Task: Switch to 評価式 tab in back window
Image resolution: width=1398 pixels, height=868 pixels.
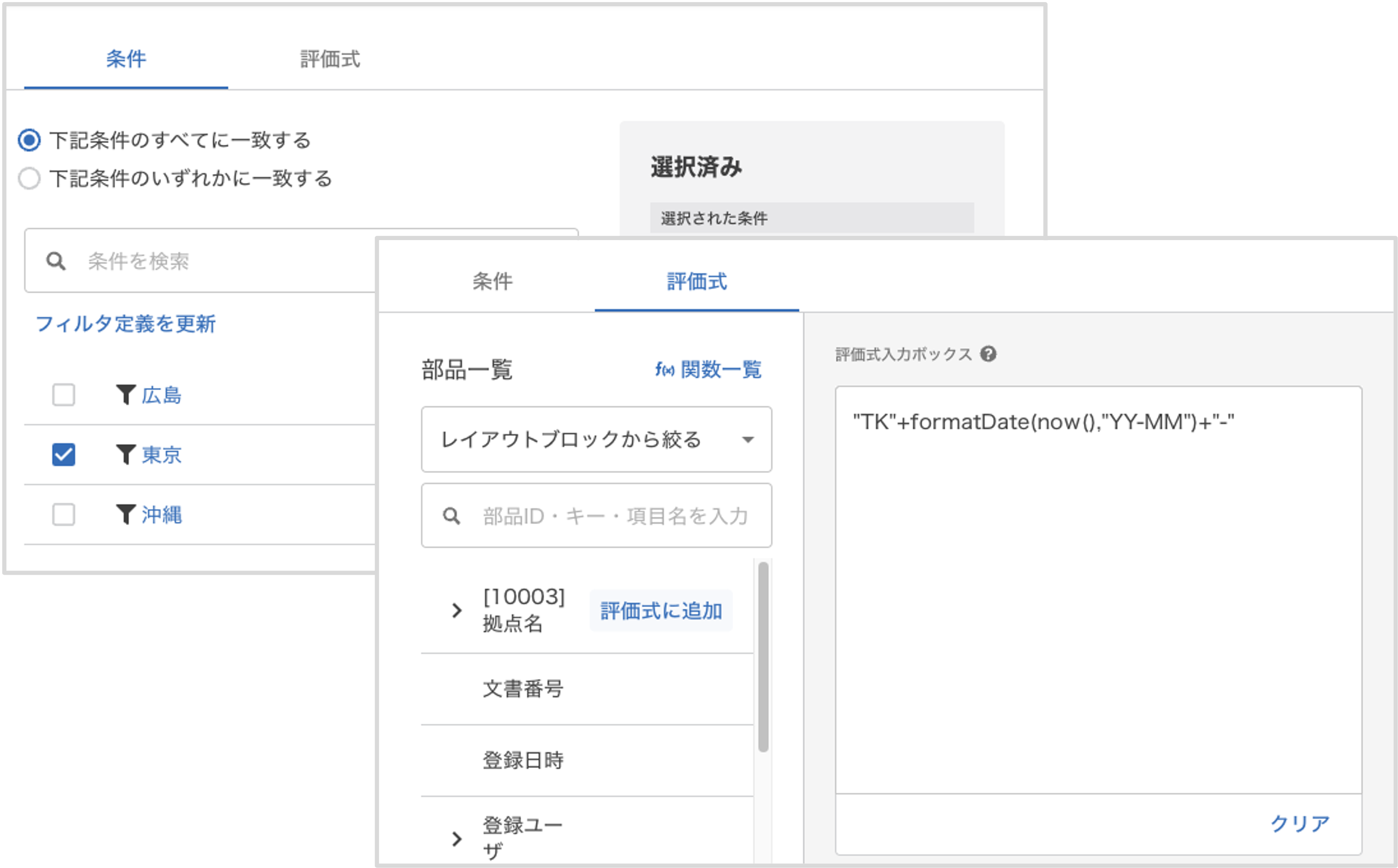Action: tap(330, 59)
